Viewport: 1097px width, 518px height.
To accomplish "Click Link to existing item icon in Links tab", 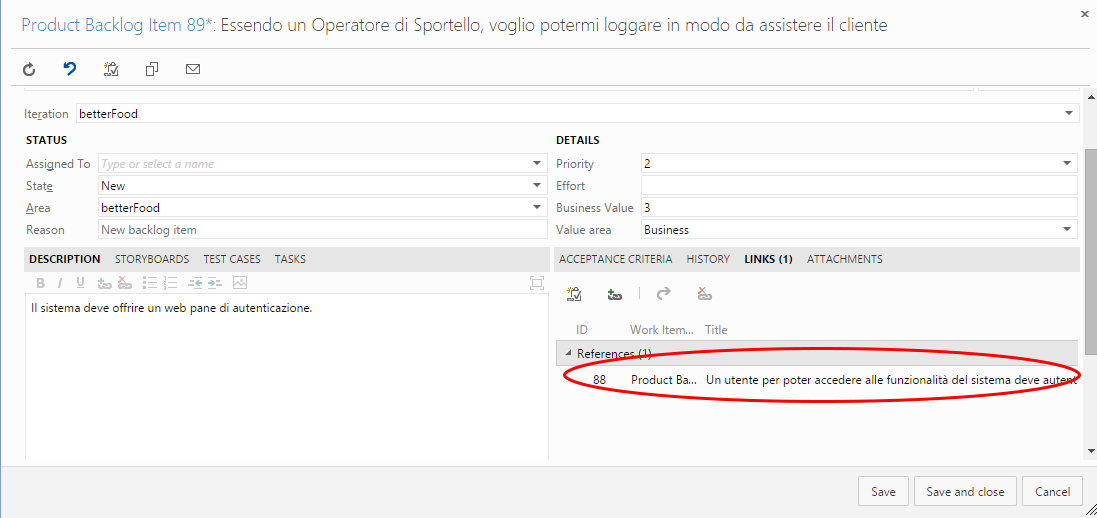I will pos(615,295).
